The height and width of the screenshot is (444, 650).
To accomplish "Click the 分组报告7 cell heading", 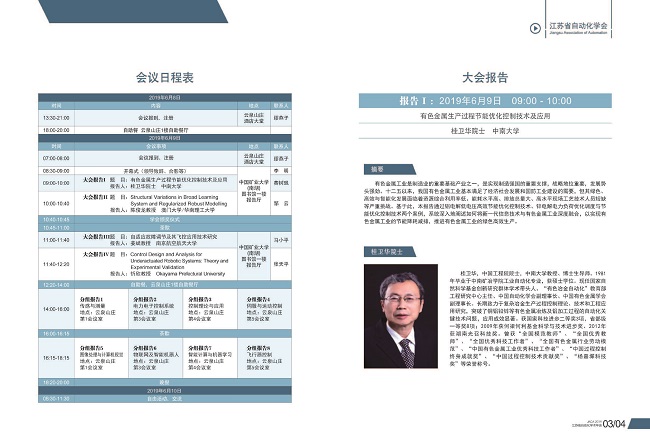I will 200,348.
